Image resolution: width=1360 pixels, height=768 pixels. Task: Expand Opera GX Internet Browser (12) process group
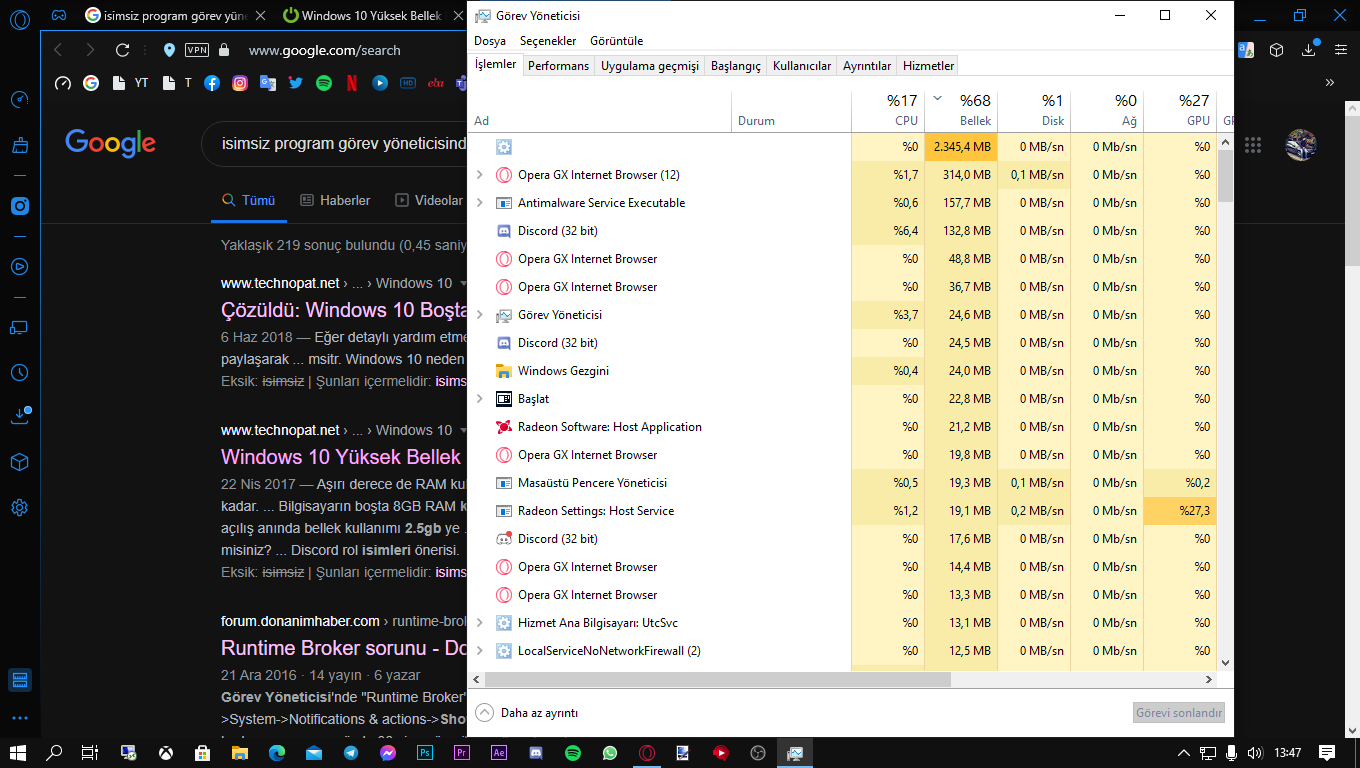click(x=479, y=175)
